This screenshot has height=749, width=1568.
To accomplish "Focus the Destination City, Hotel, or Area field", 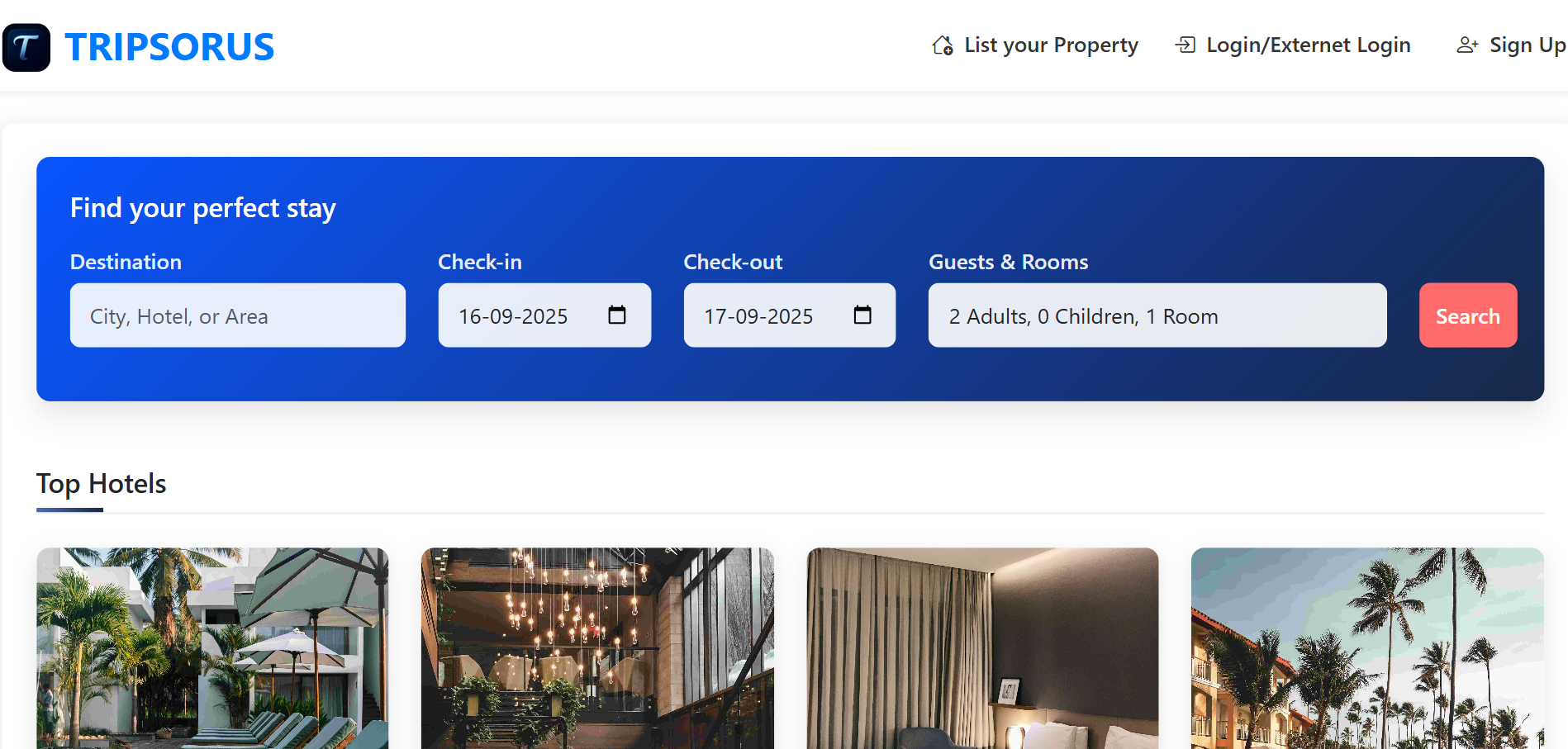I will (x=238, y=315).
